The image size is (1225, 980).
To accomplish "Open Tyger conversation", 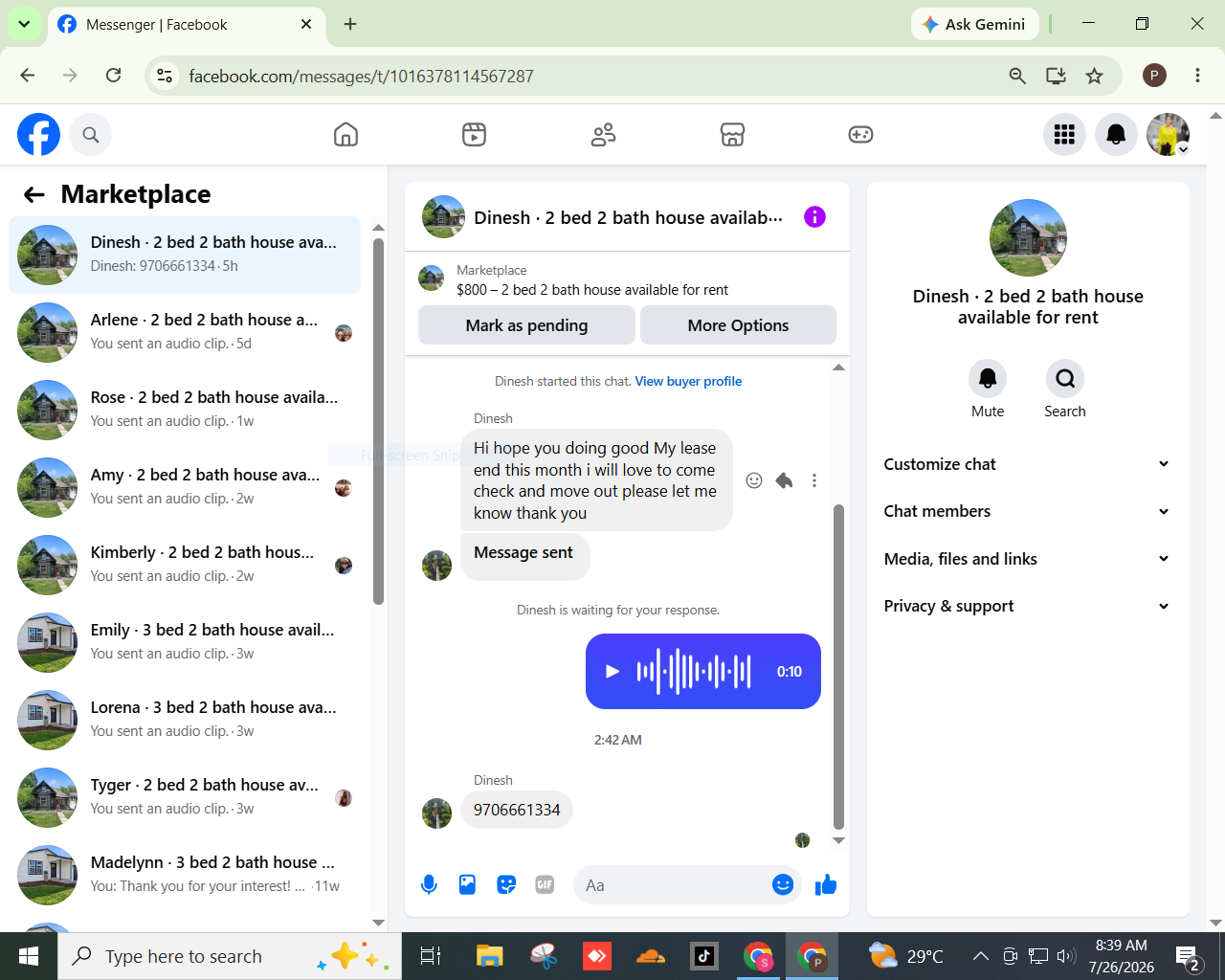I will click(185, 797).
